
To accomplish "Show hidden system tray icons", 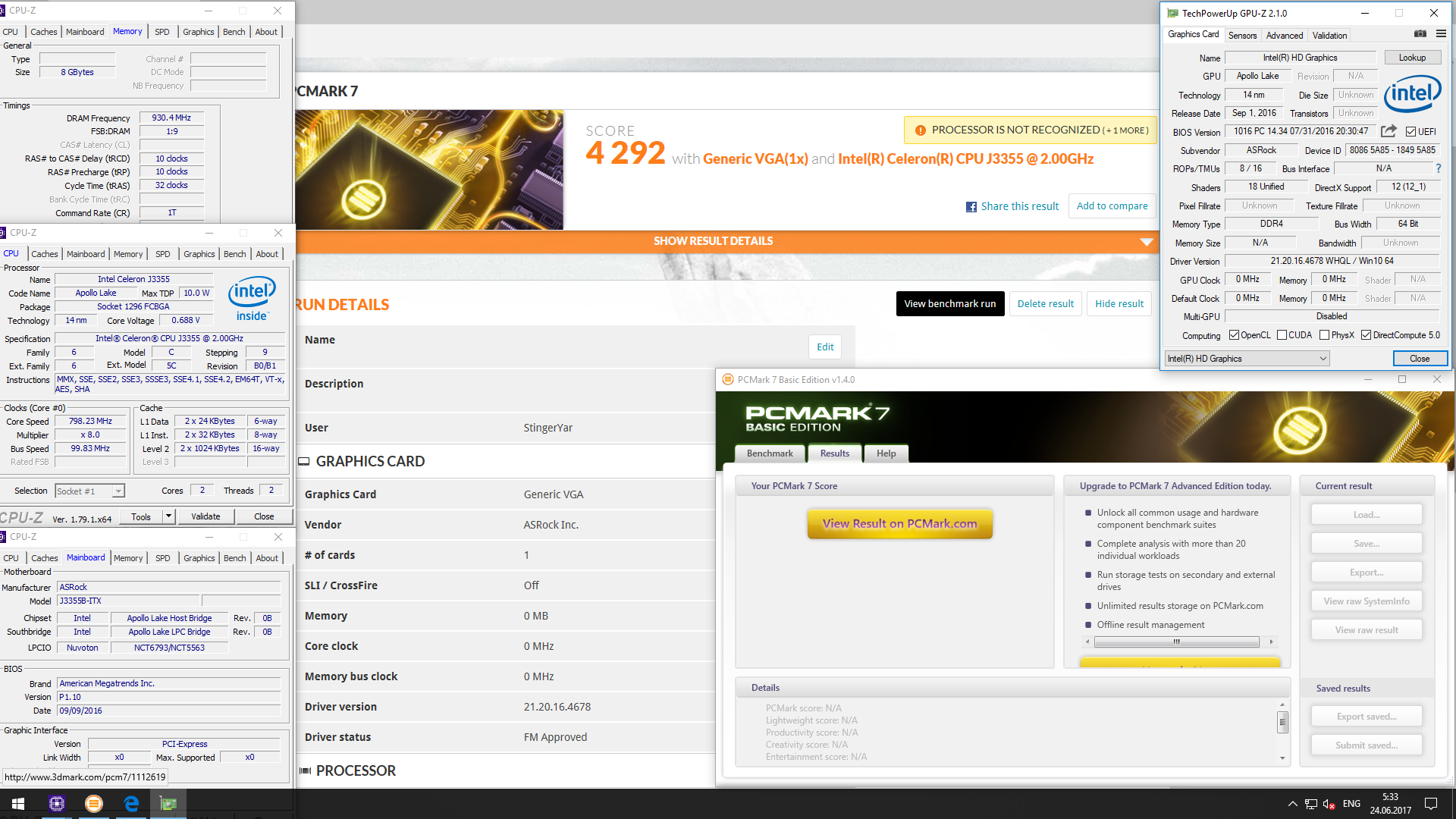I will pyautogui.click(x=1292, y=804).
